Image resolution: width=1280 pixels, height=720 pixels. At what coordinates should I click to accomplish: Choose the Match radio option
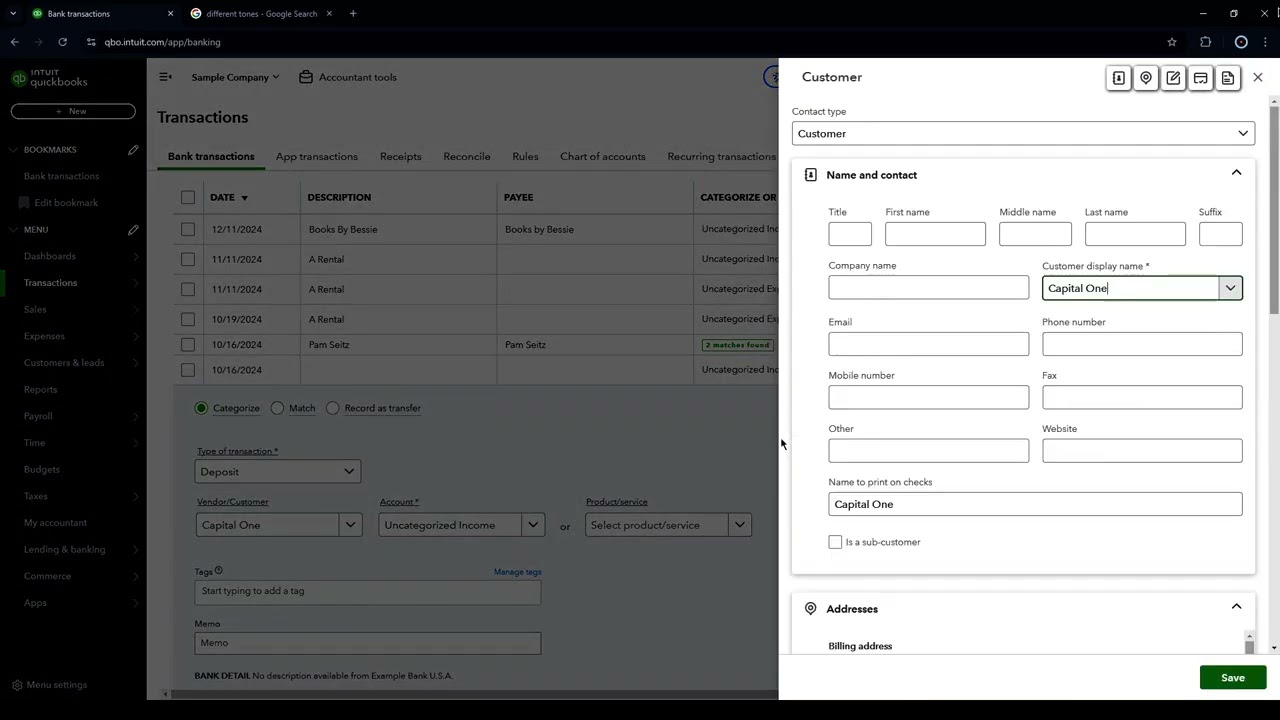click(278, 408)
